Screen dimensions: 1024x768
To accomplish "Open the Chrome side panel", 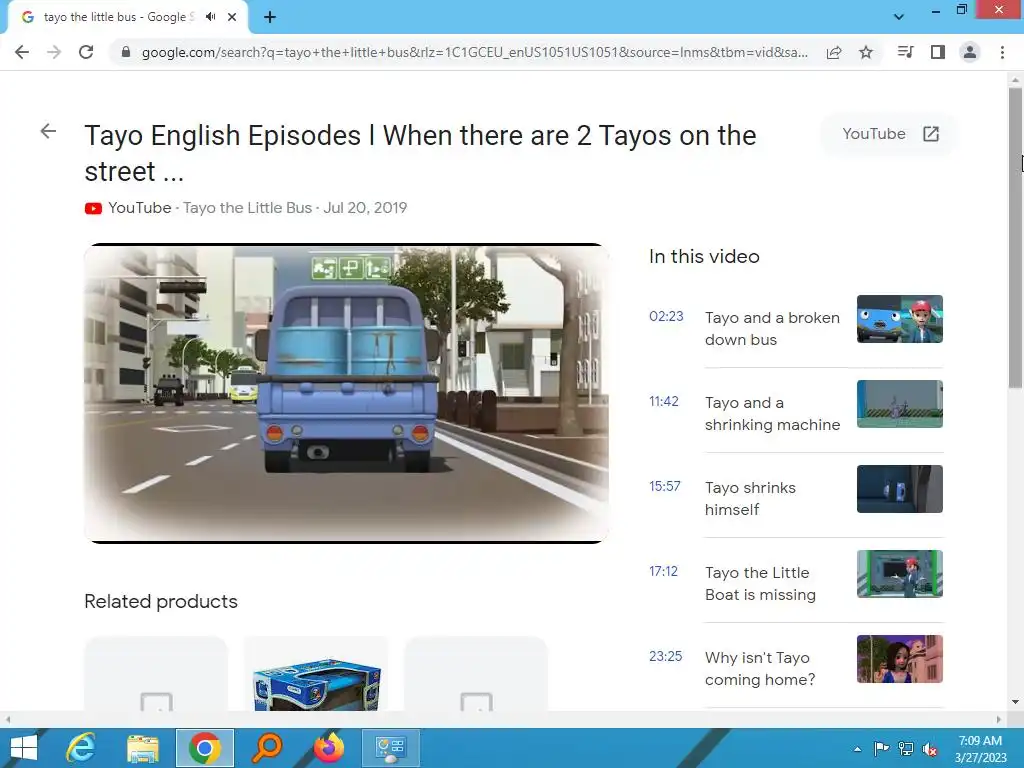I will 938,52.
